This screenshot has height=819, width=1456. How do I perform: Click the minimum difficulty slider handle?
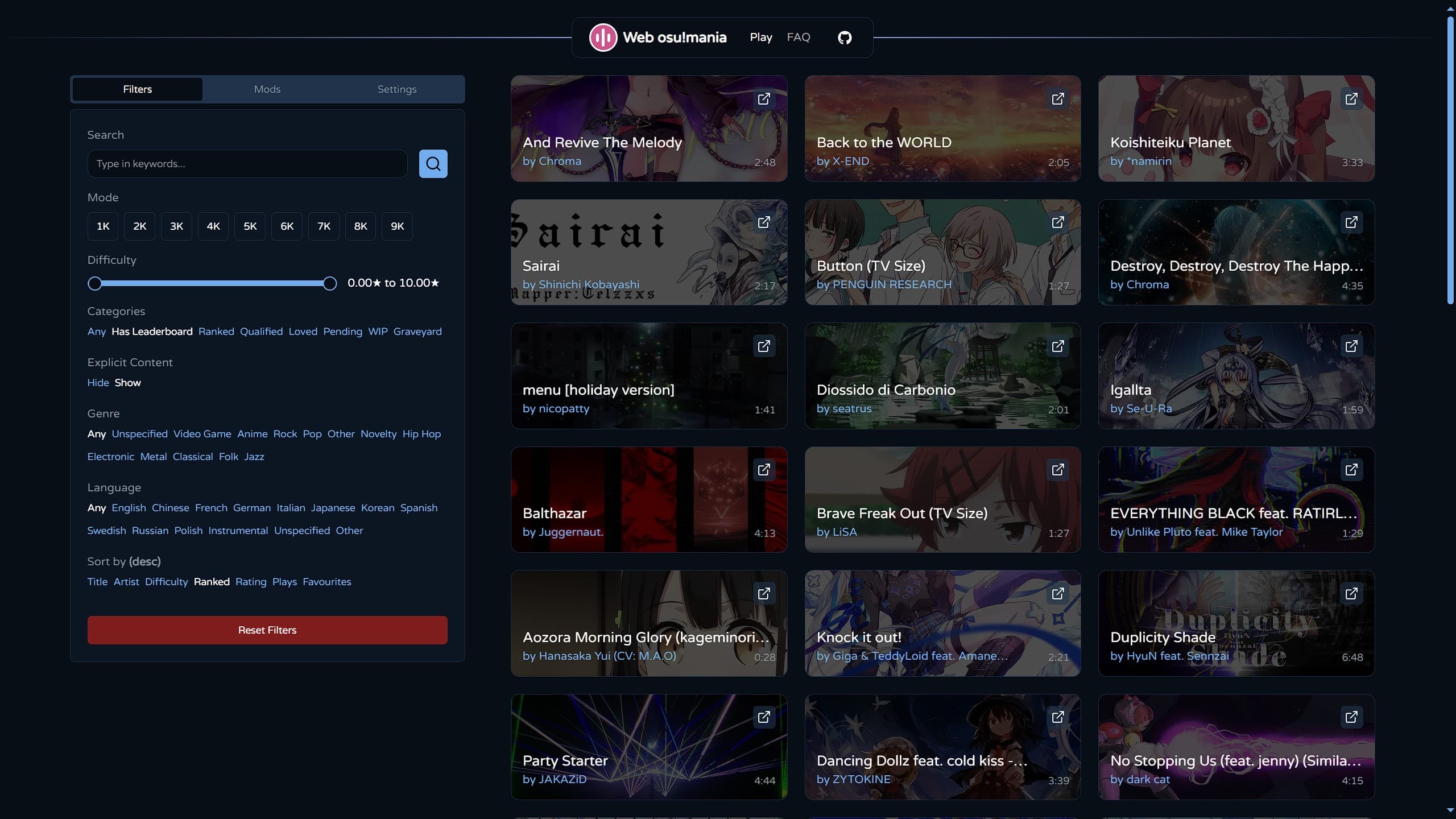95,283
